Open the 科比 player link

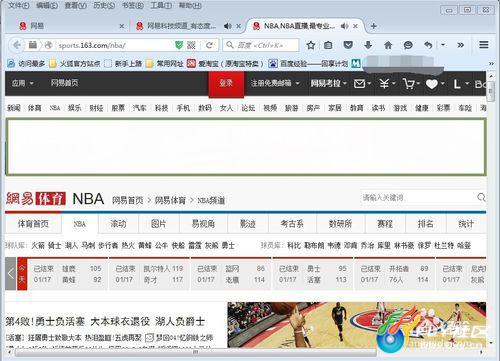294,246
